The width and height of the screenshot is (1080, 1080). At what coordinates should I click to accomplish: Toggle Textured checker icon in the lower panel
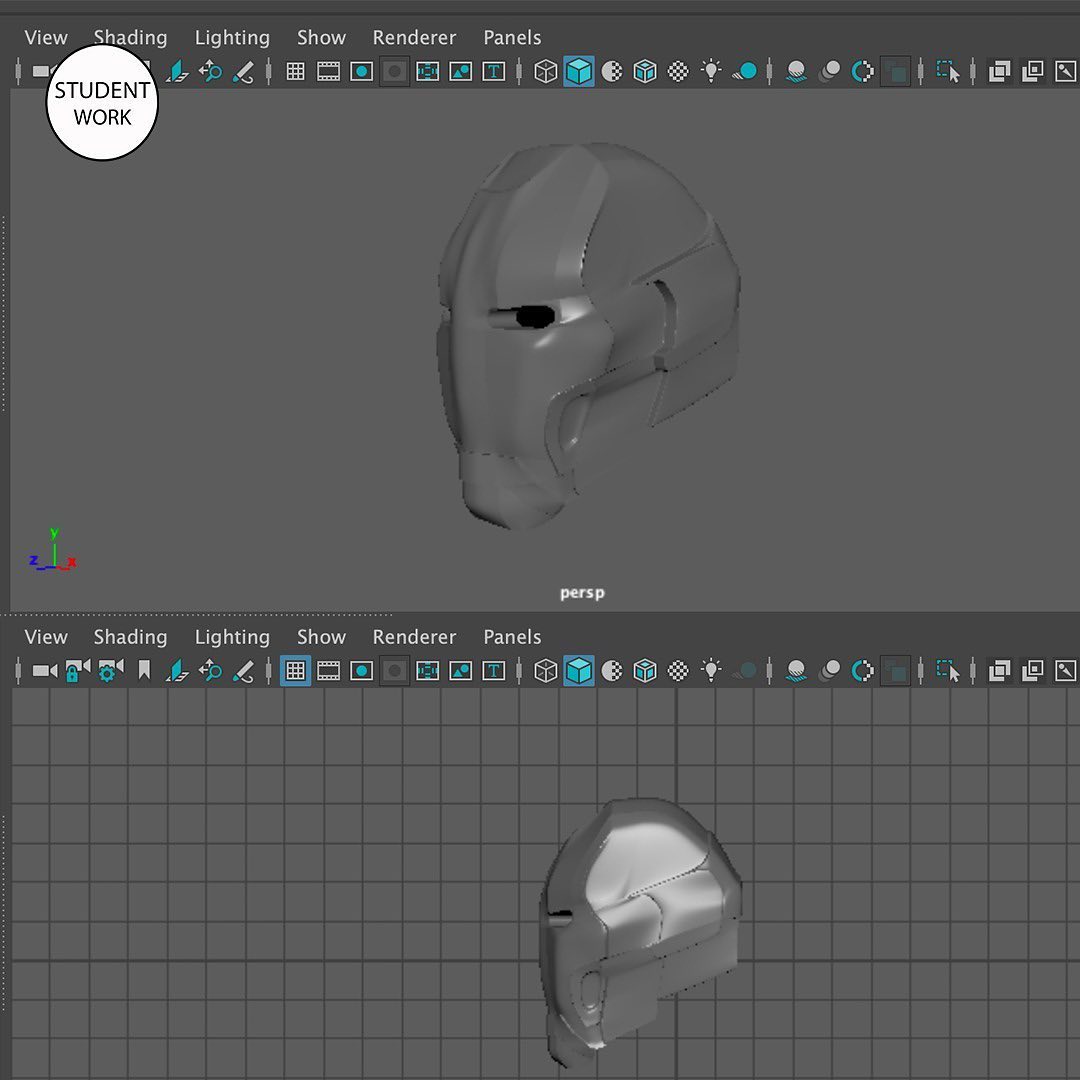point(678,671)
